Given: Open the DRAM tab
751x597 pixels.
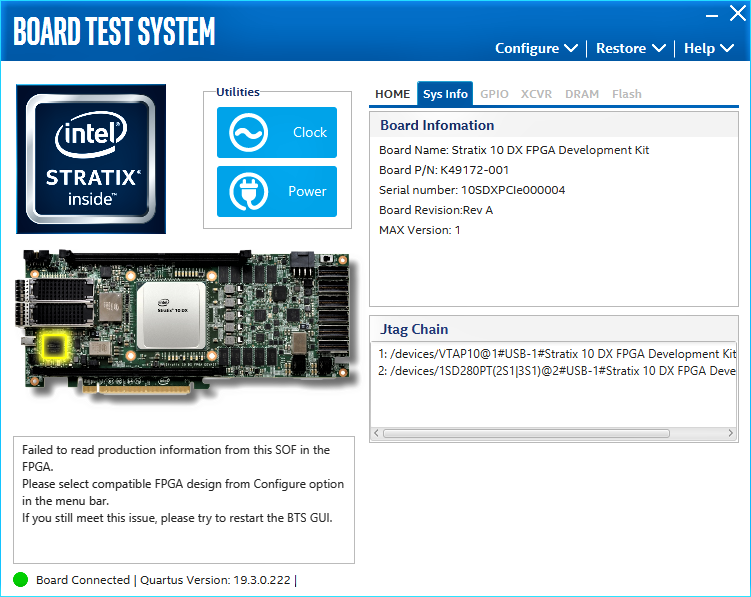Looking at the screenshot, I should [x=582, y=94].
